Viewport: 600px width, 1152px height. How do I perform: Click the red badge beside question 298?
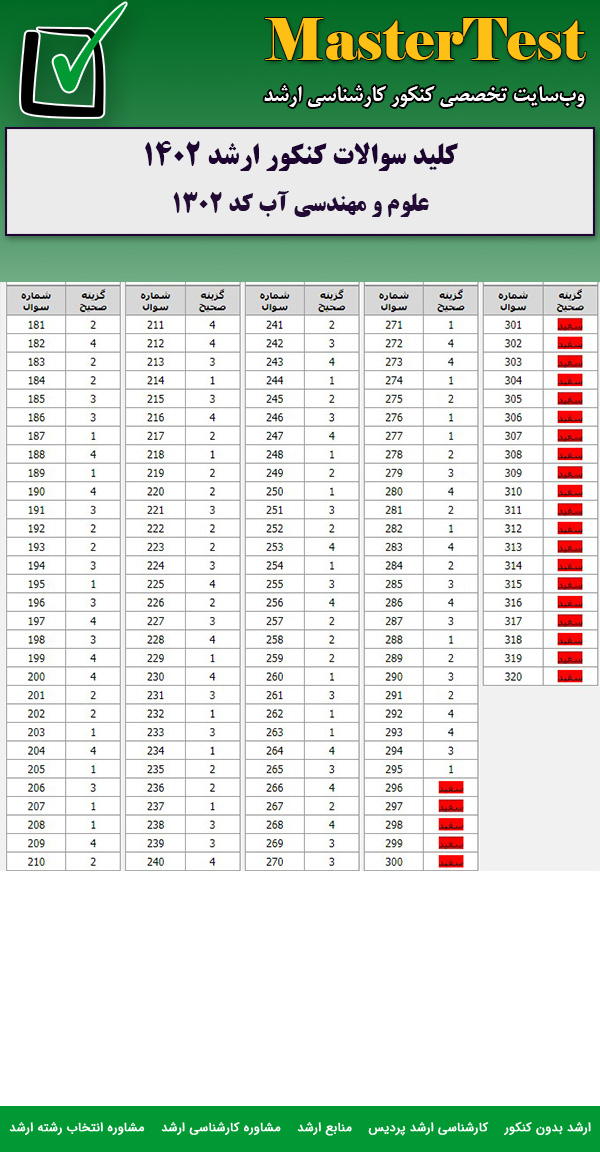pos(451,825)
